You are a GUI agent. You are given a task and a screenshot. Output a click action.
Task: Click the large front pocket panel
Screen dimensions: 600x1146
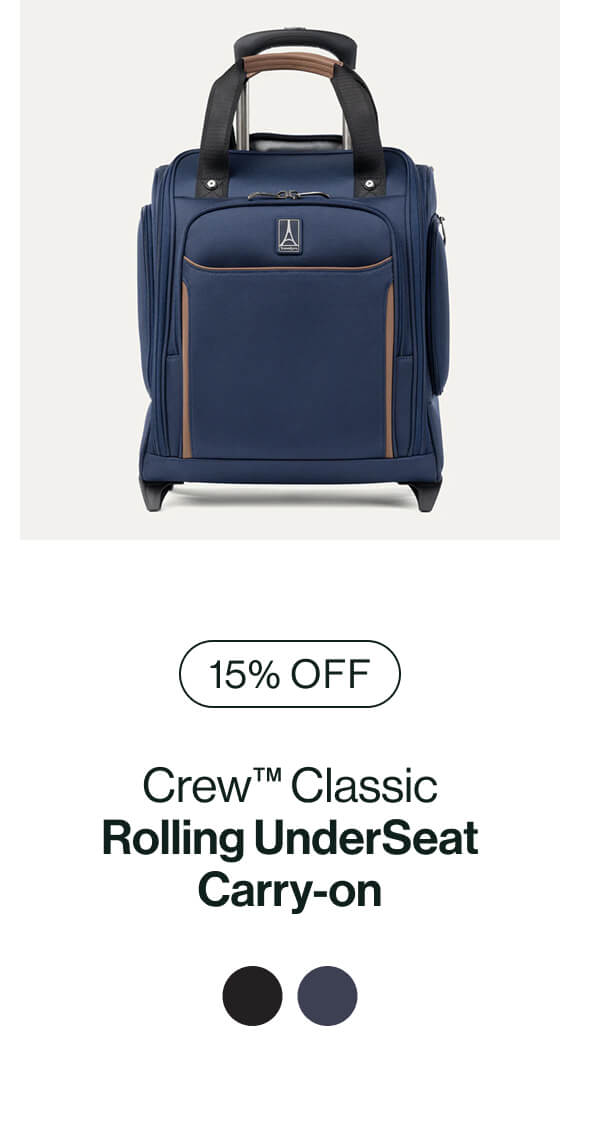pos(288,358)
